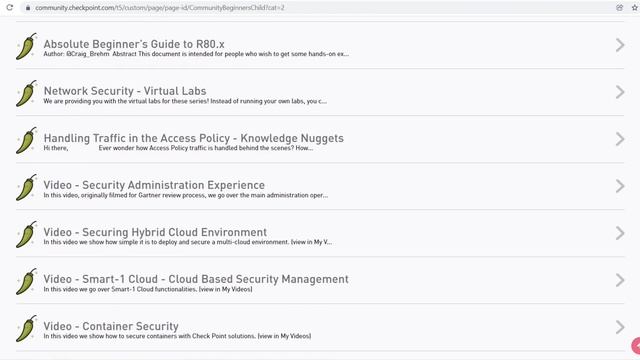Click pepper icon beside Absolute Beginner's Guide
This screenshot has height=360, width=640.
[27, 47]
